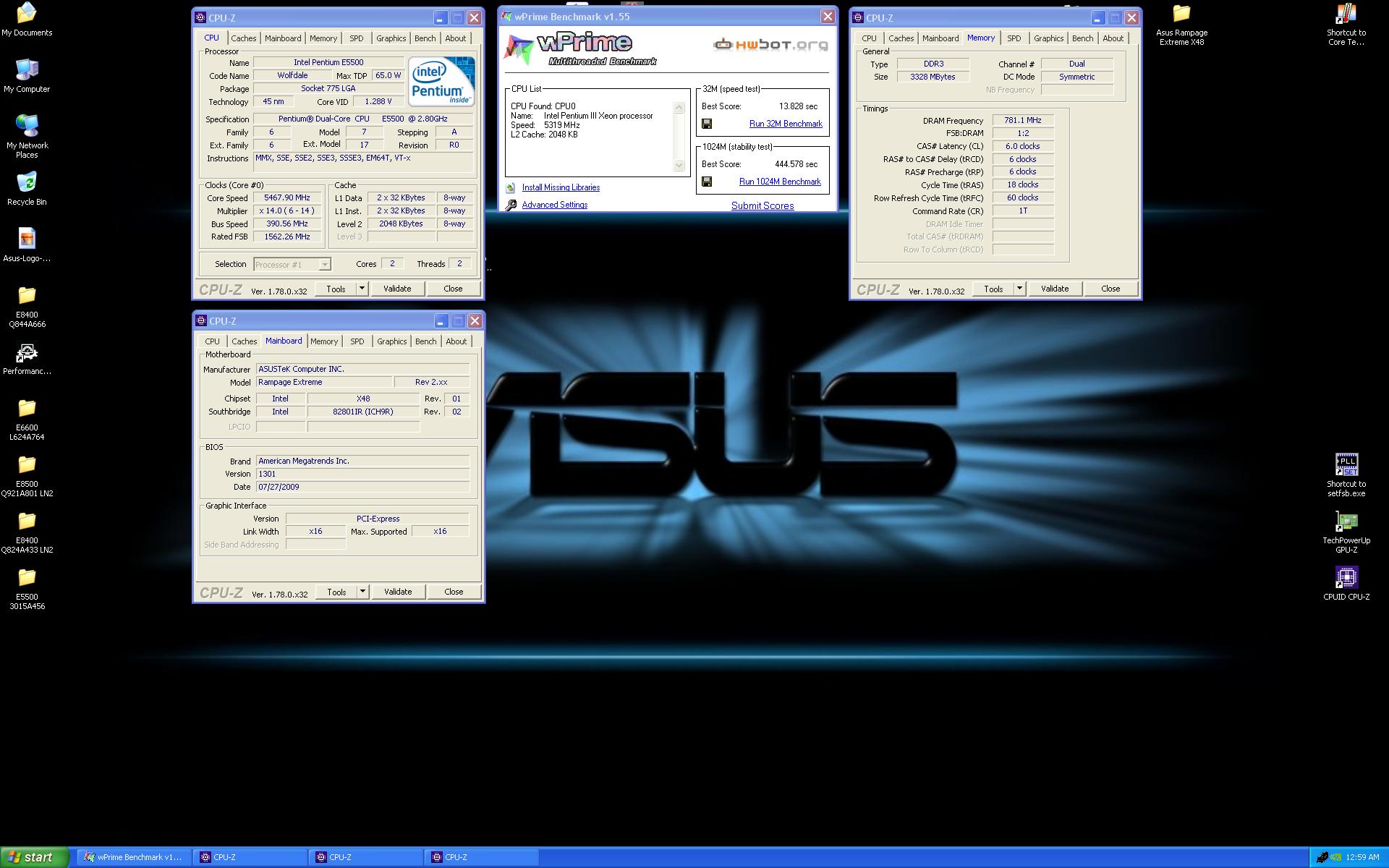Click the Start button
This screenshot has height=868, width=1389.
coord(35,857)
